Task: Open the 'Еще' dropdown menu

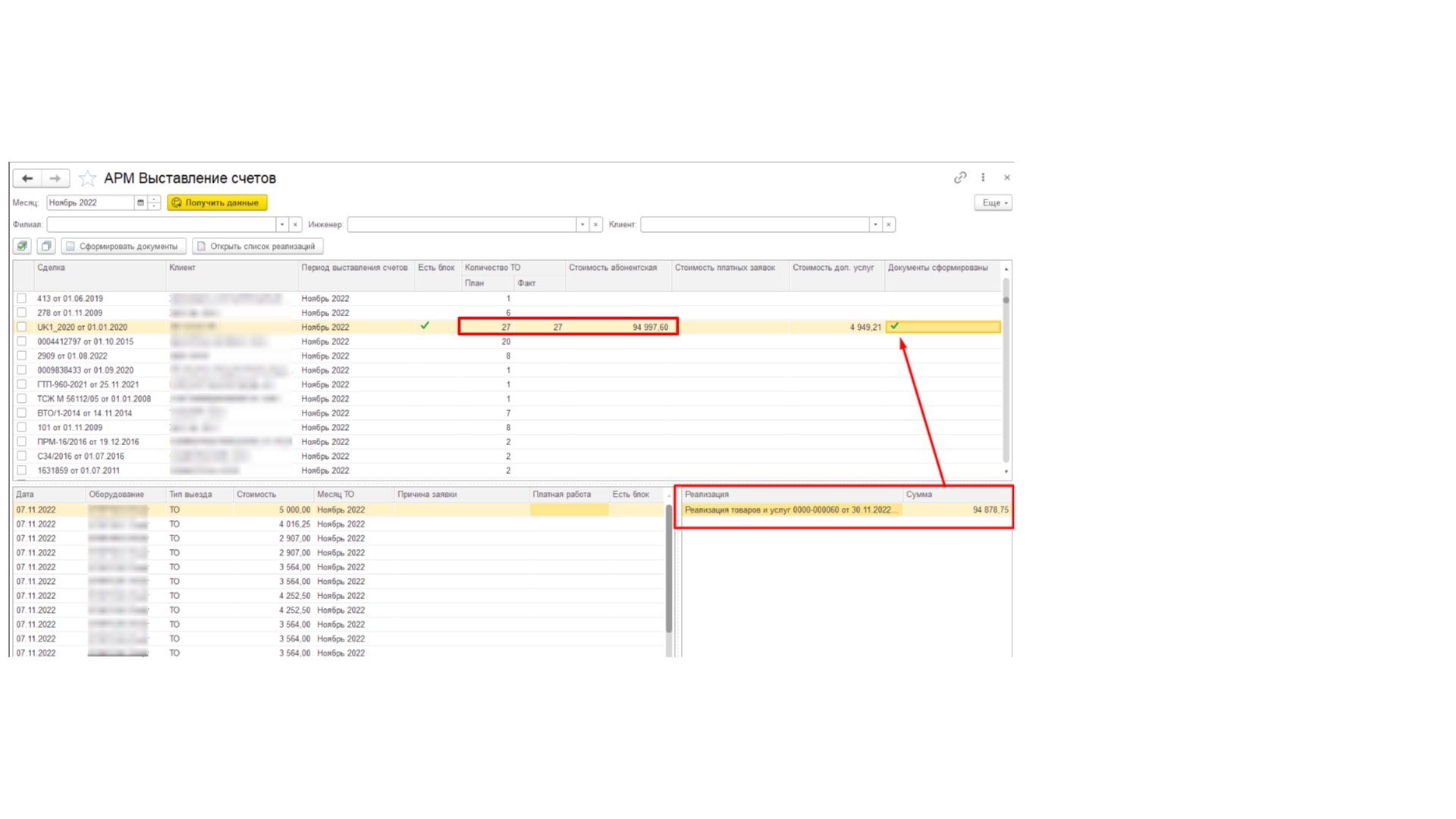Action: tap(993, 202)
